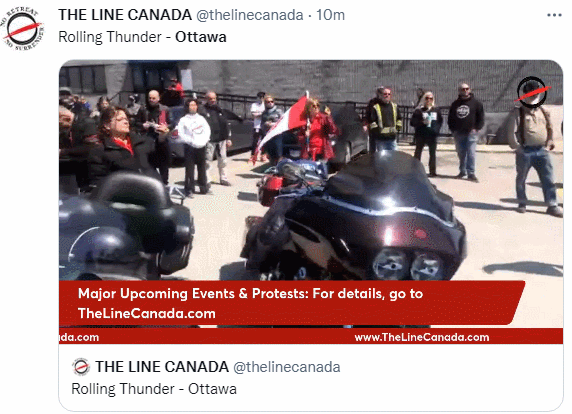Click @thelinecanada handle in quoted tweet
This screenshot has height=414, width=572.
coord(286,367)
